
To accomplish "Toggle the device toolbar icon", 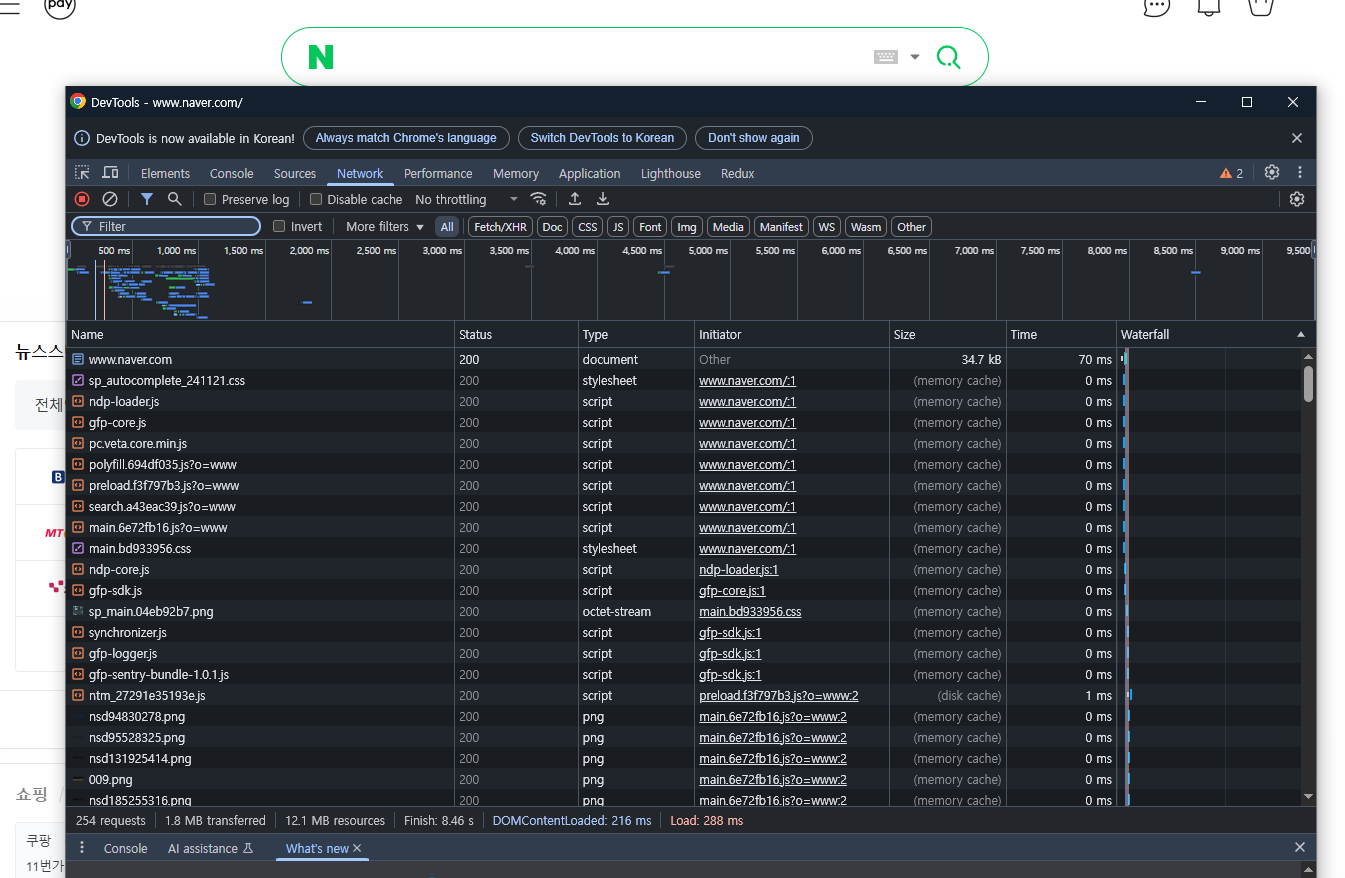I will point(110,173).
